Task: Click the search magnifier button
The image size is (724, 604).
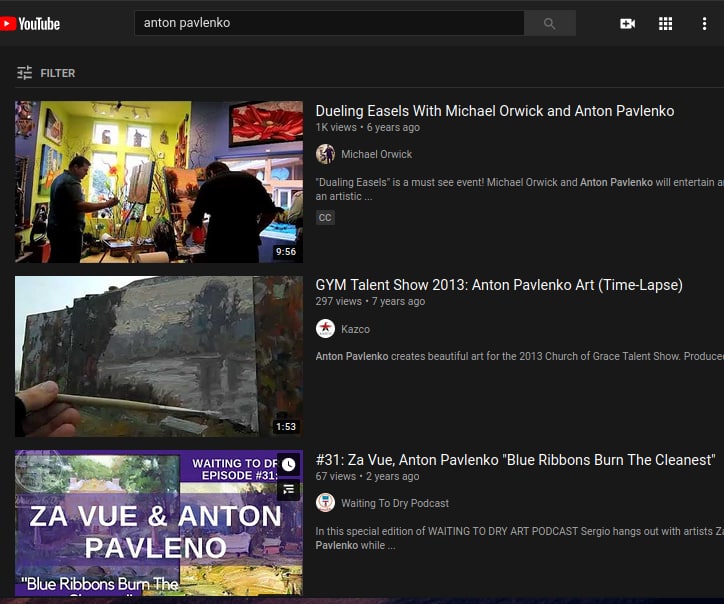Action: 549,23
